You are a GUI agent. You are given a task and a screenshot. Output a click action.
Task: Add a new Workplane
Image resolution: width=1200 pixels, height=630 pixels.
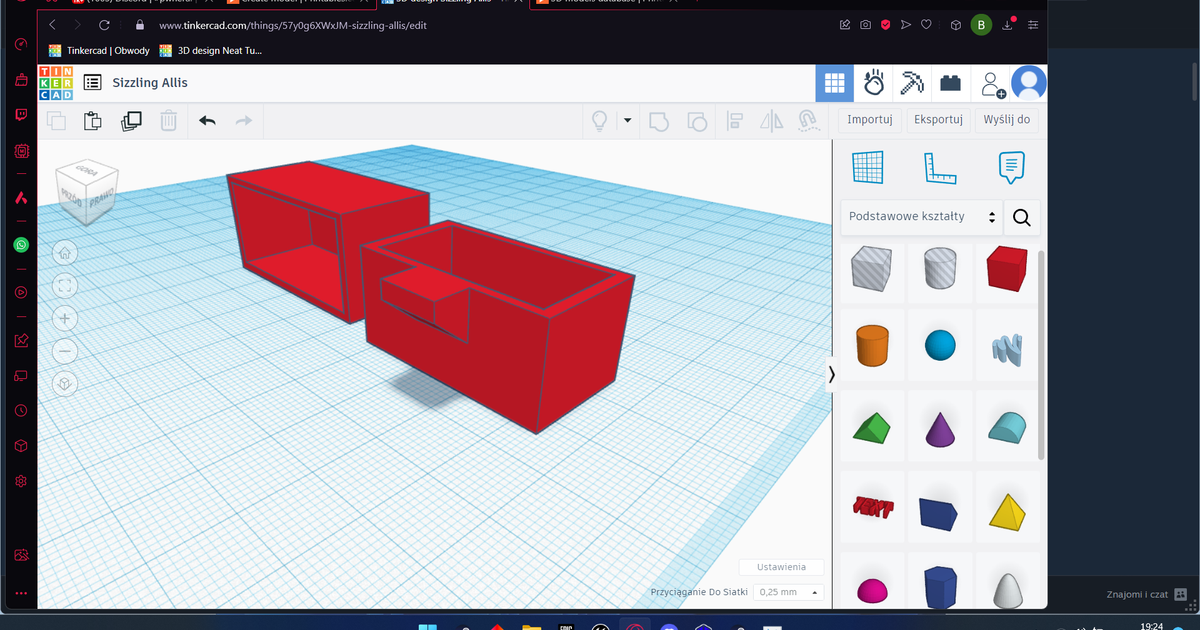click(x=868, y=167)
